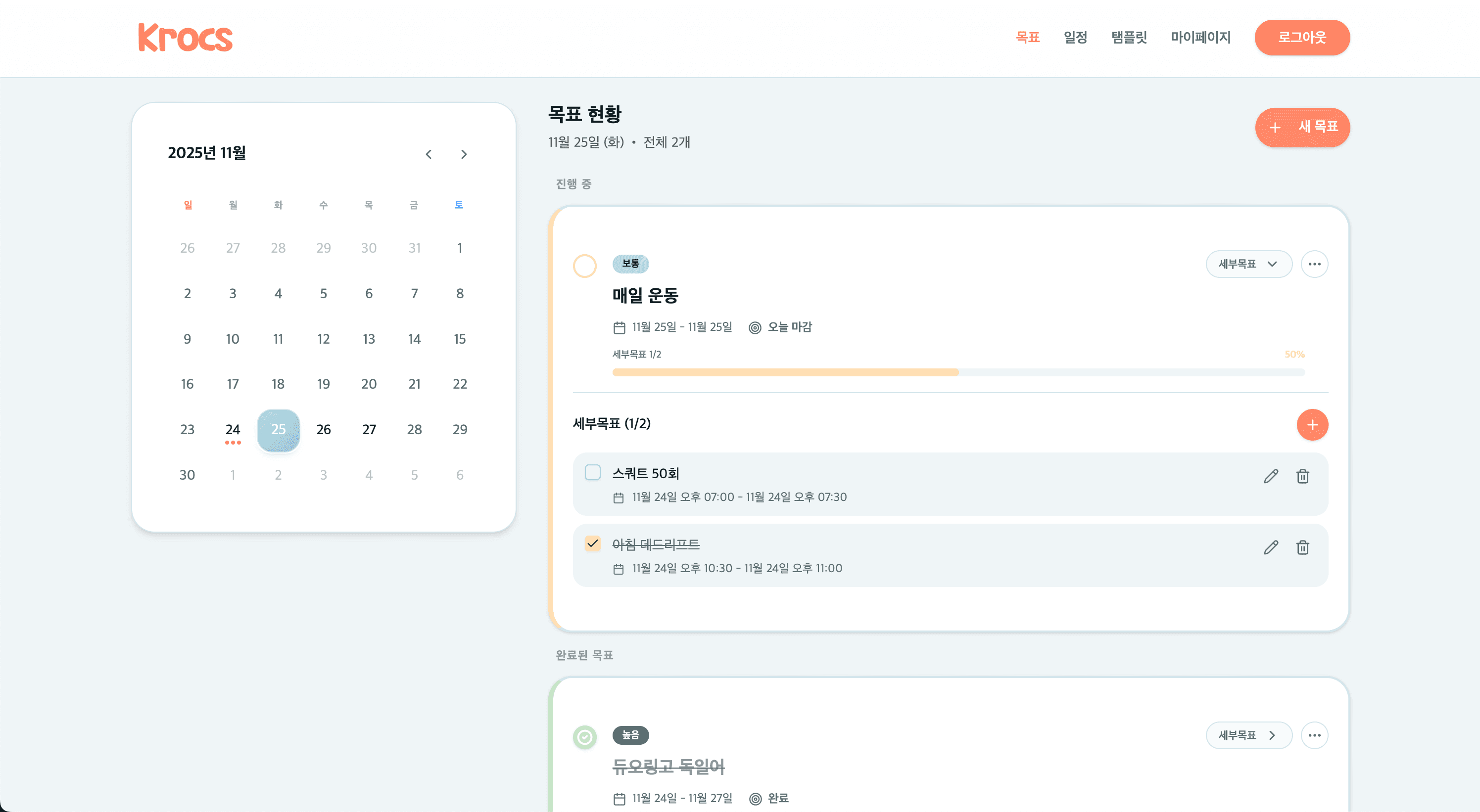The width and height of the screenshot is (1480, 812).
Task: Select November 26 on the calendar
Action: [324, 430]
